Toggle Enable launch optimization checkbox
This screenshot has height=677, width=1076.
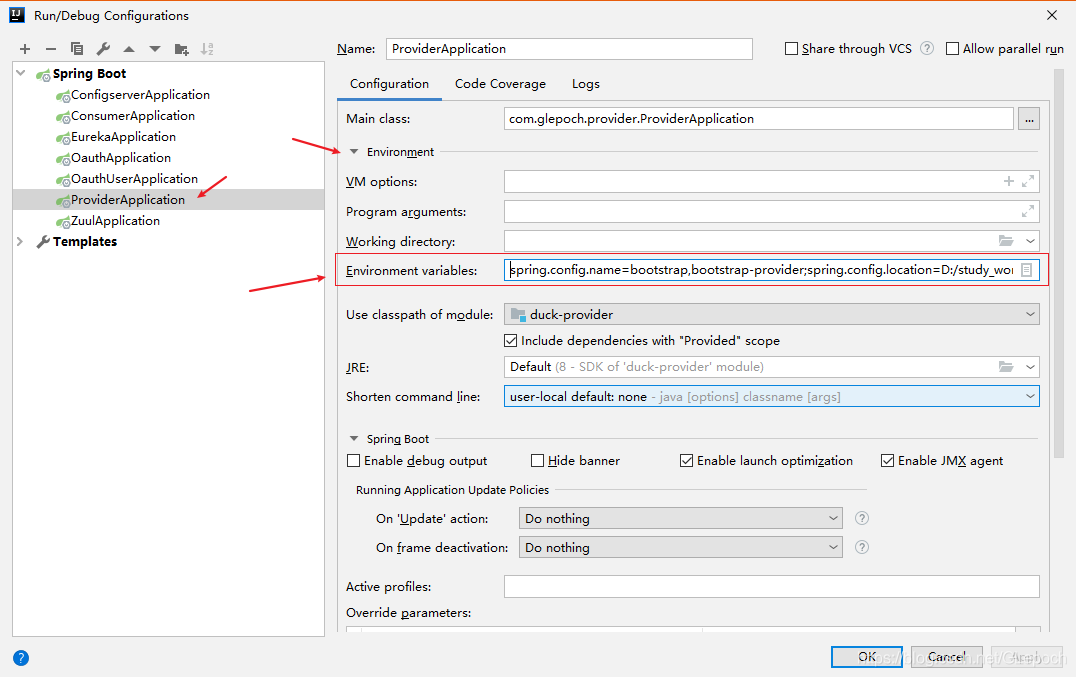(686, 461)
